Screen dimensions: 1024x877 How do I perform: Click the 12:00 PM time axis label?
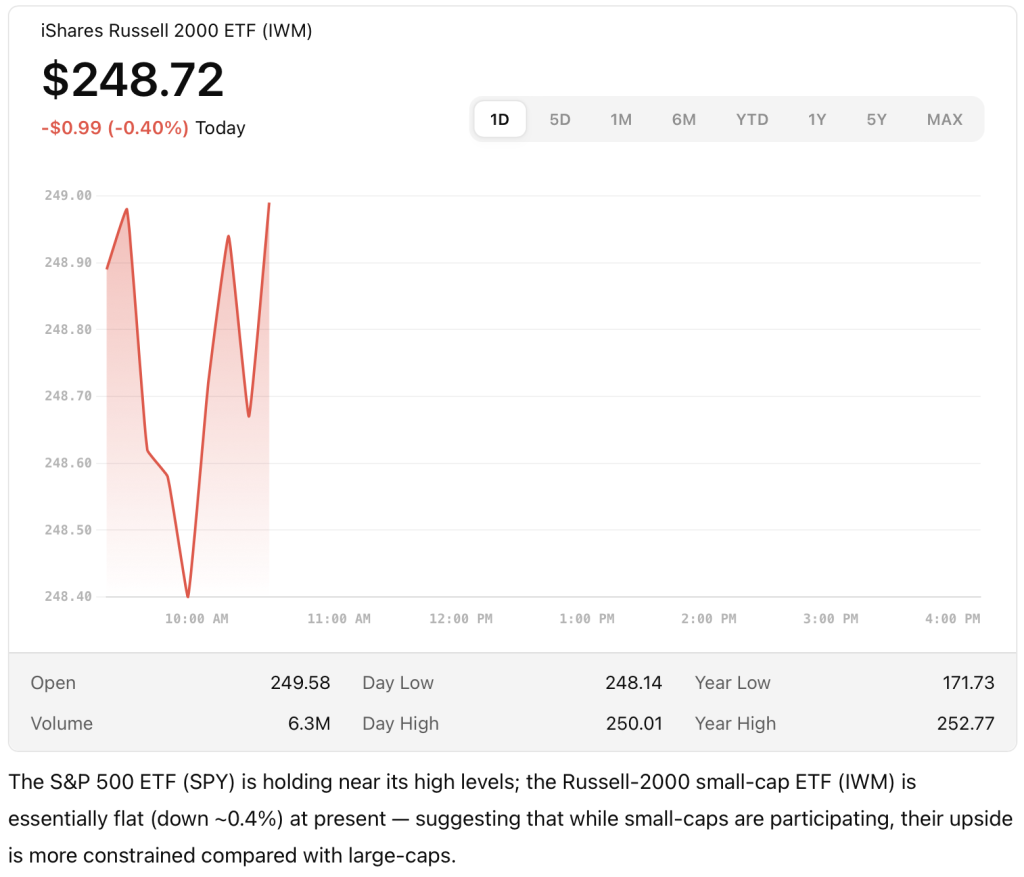(461, 619)
